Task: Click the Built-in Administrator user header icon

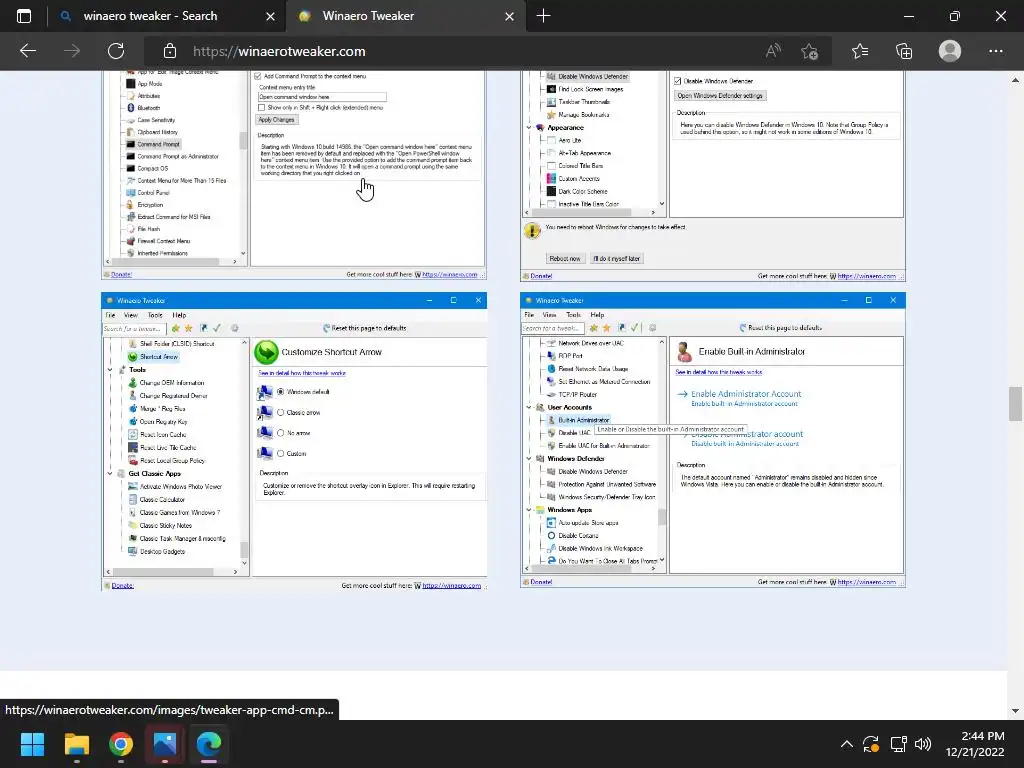Action: click(x=684, y=351)
